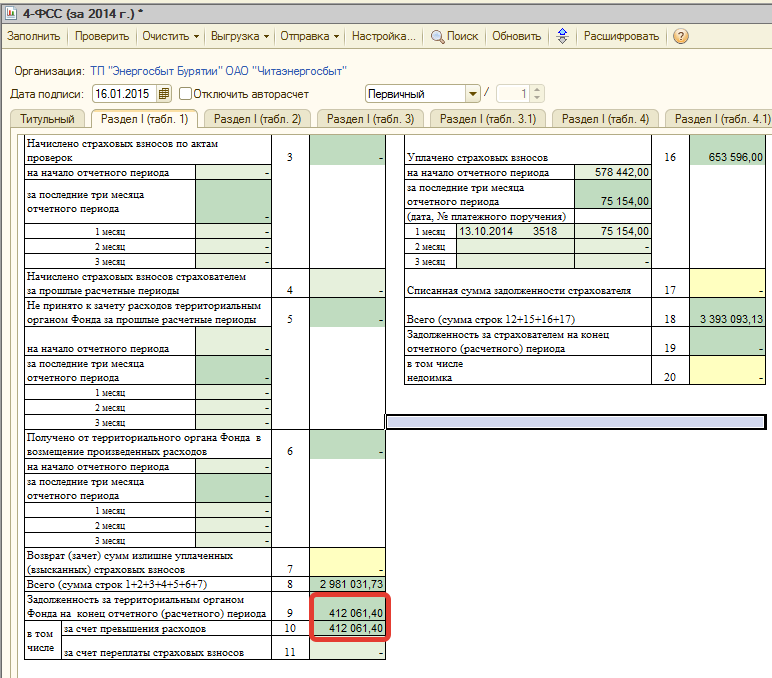
Task: Open the 'Очистить' dropdown menu
Action: tap(170, 36)
